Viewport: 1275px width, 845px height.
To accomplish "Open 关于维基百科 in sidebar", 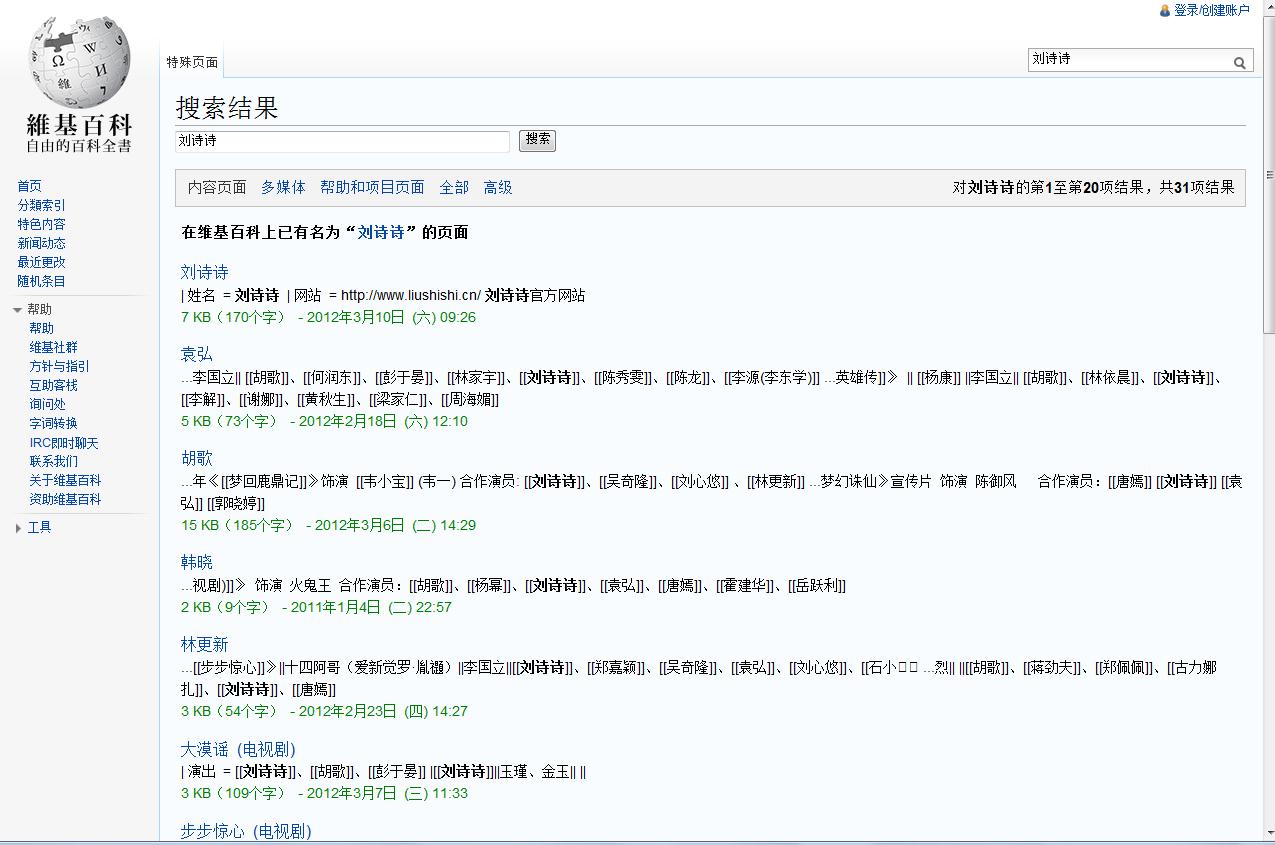I will coord(65,480).
